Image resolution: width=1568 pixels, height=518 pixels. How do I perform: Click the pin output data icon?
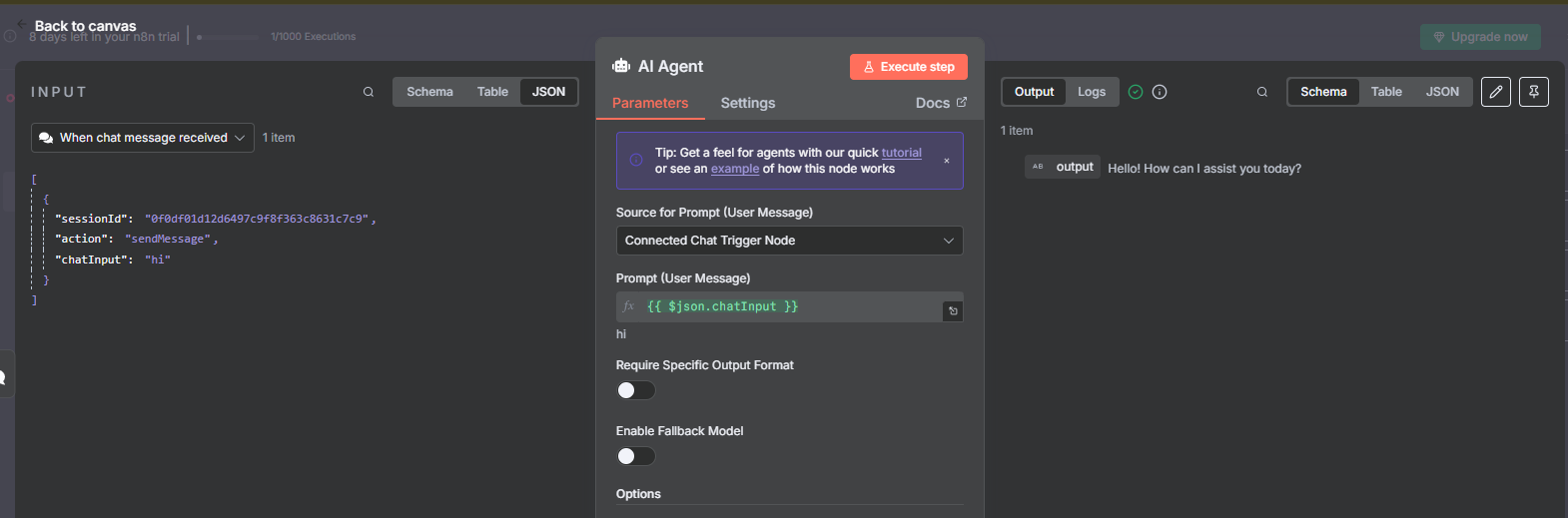(1533, 92)
